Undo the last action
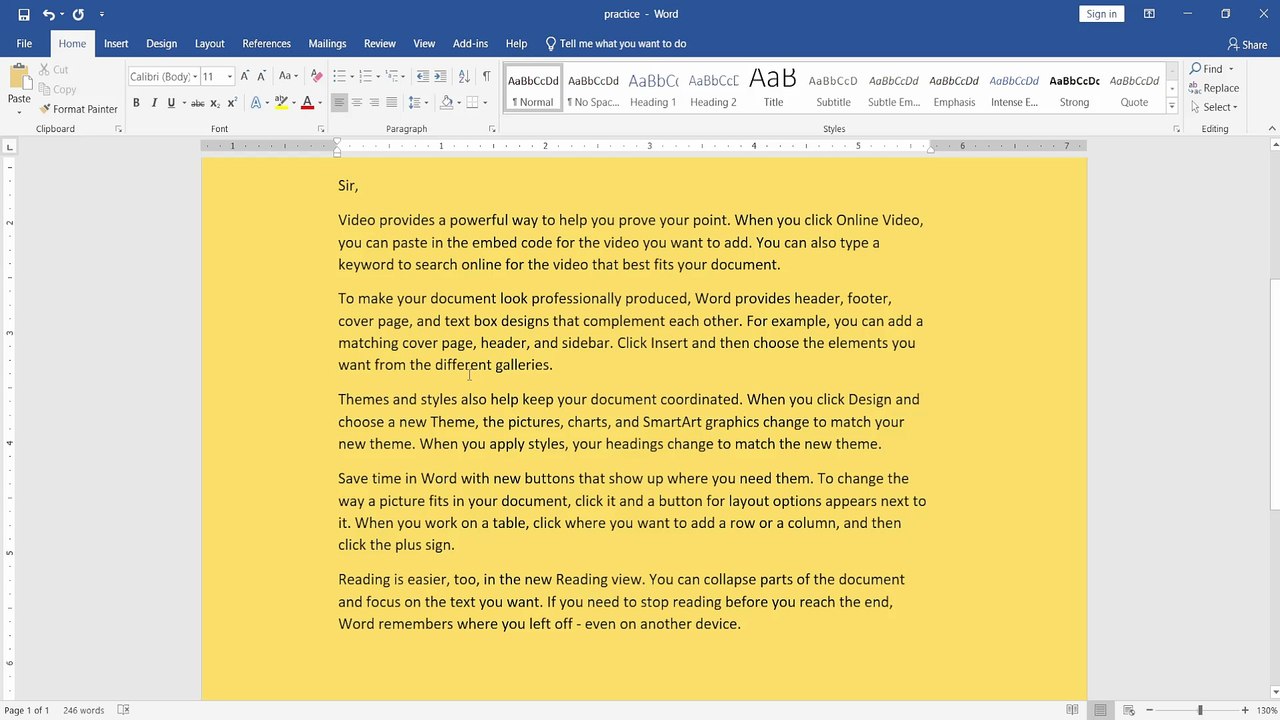 (x=48, y=14)
